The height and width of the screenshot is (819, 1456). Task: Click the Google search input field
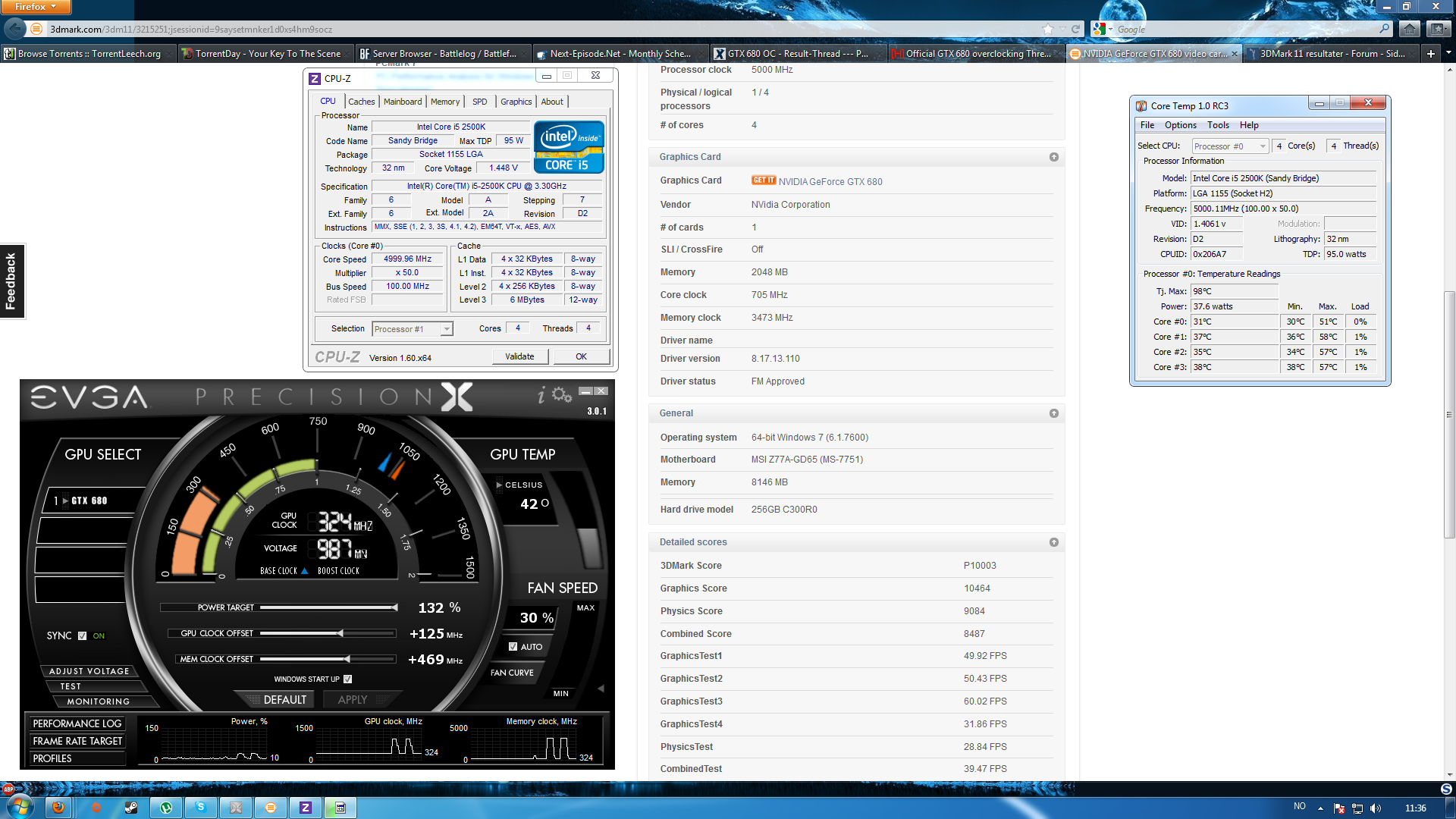[x=1245, y=29]
